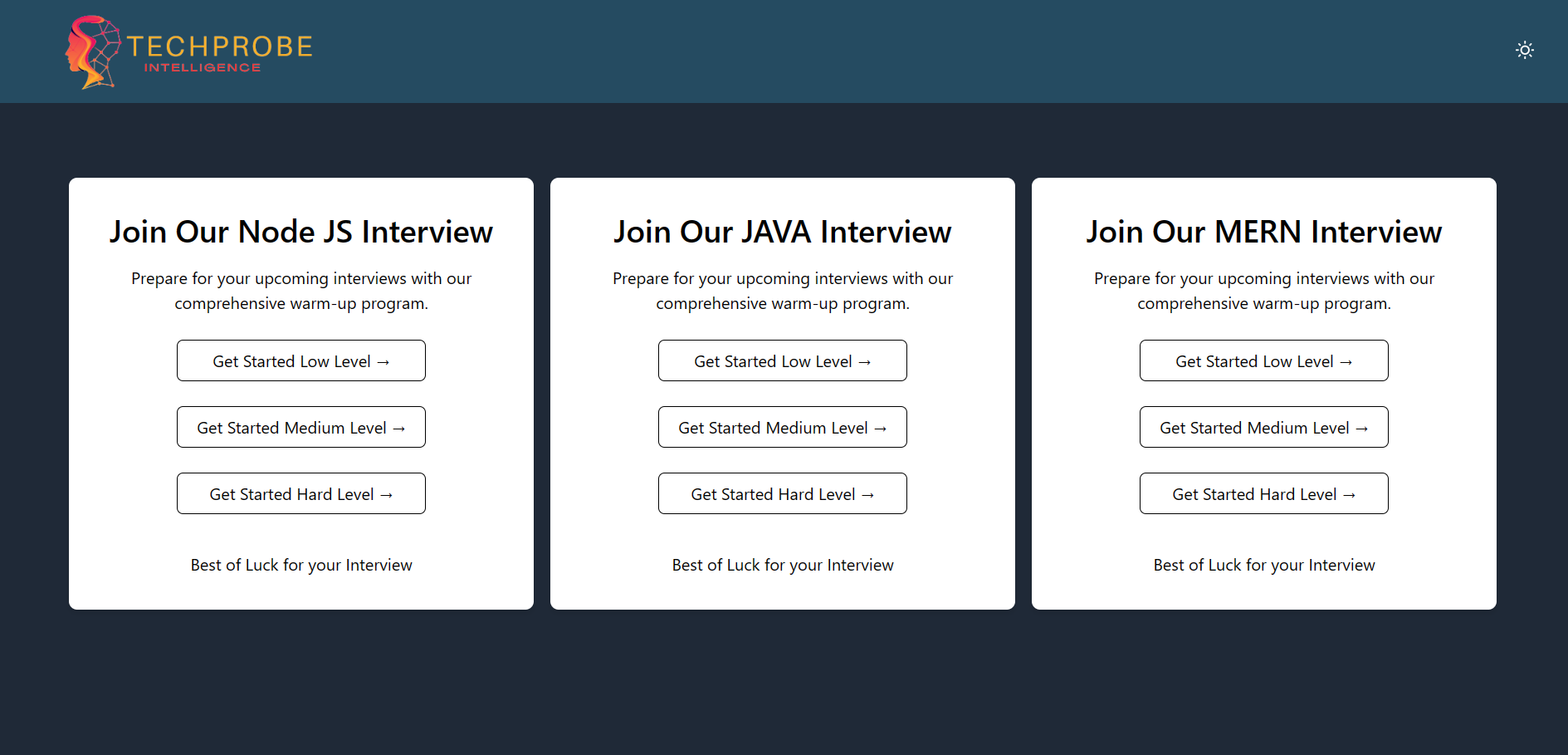Start the JAVA Low Level interview

782,361
